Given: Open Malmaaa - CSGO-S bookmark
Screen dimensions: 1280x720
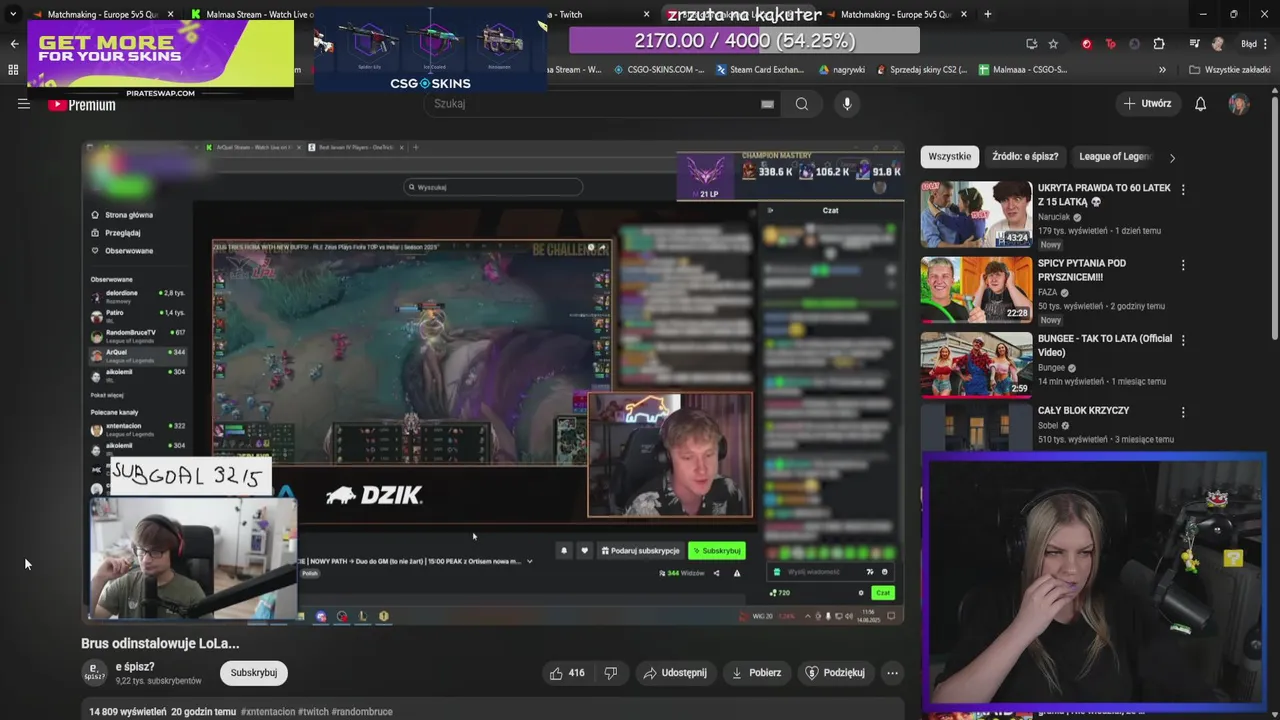Looking at the screenshot, I should (x=1024, y=70).
